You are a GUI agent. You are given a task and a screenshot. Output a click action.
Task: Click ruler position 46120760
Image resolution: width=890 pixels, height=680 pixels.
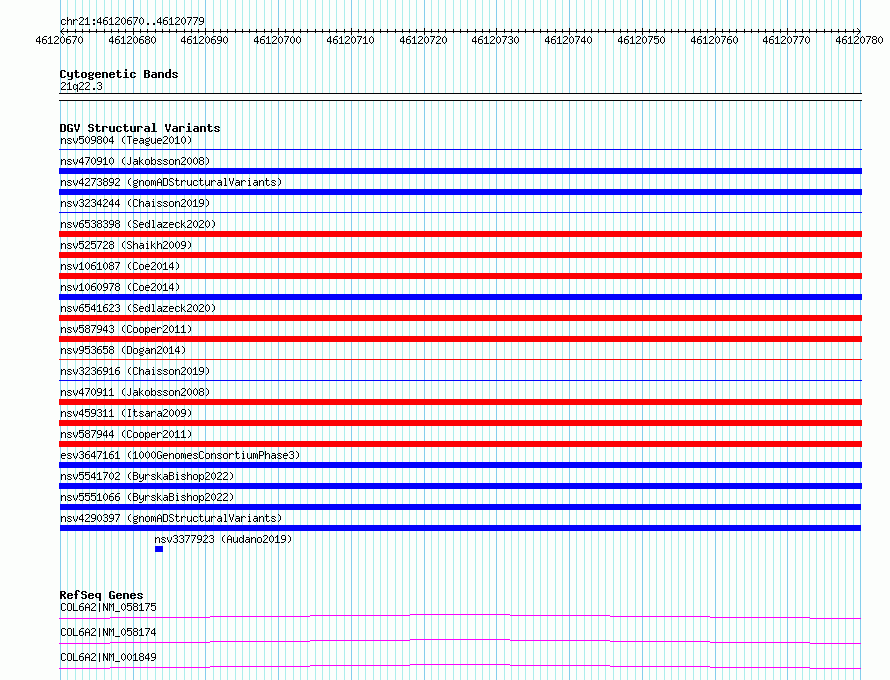(715, 40)
